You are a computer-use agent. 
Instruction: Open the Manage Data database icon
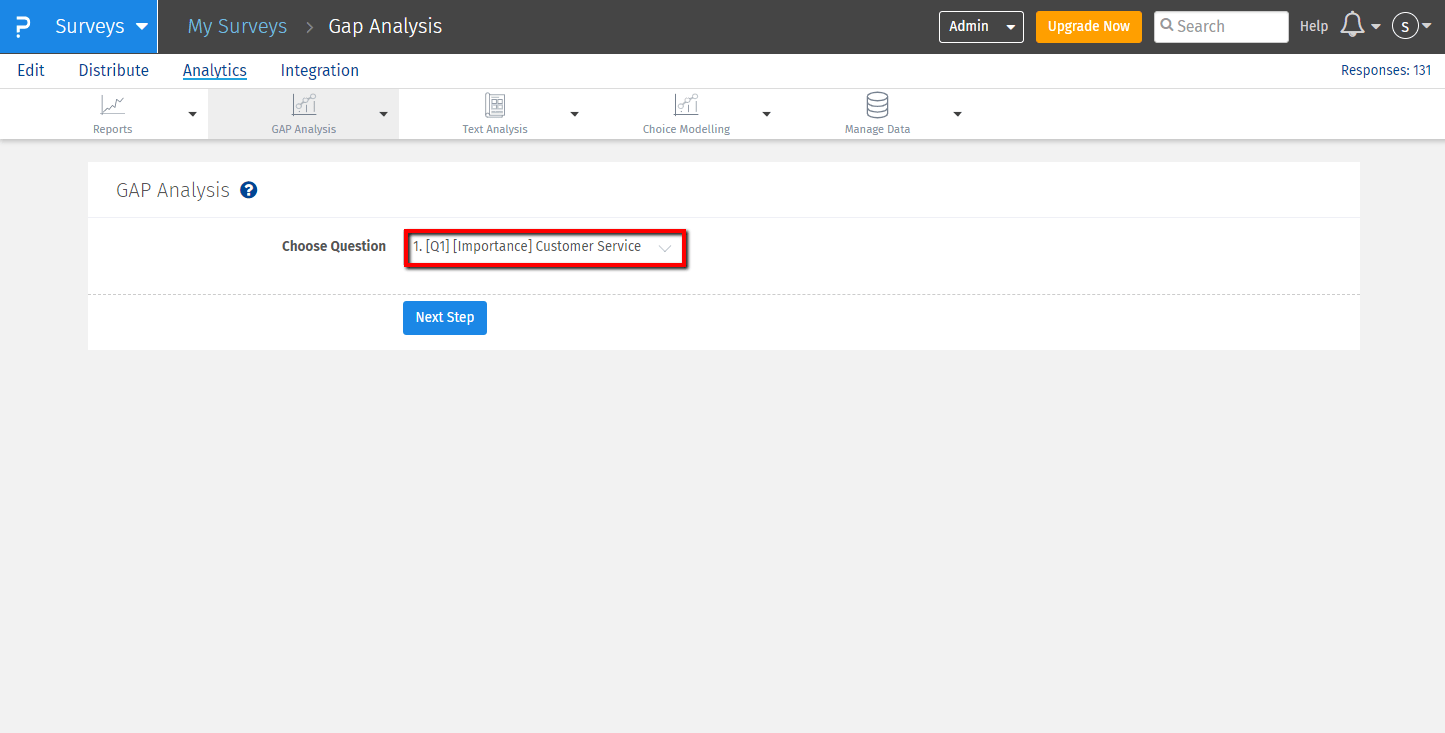coord(877,105)
